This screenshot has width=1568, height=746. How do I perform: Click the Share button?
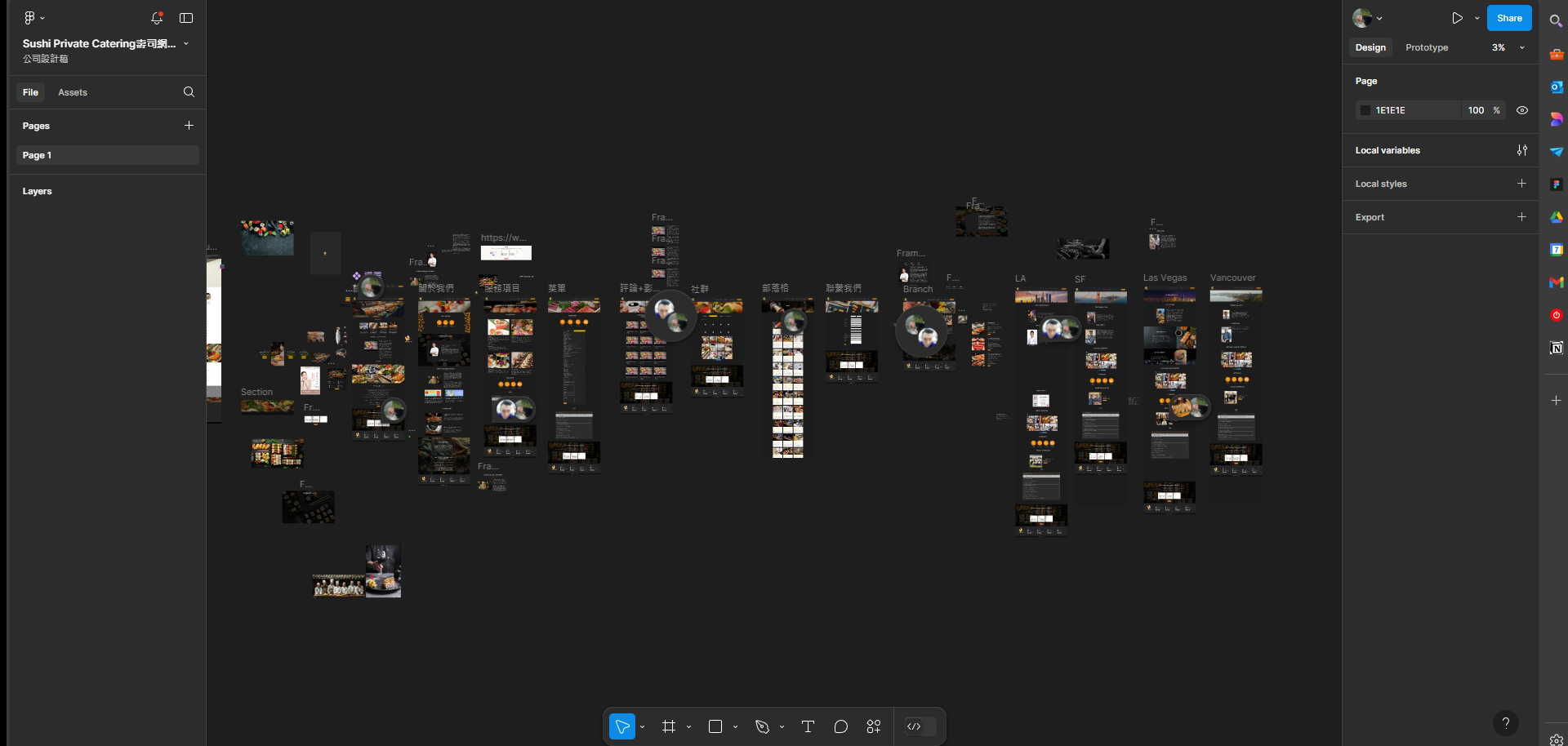pyautogui.click(x=1508, y=18)
